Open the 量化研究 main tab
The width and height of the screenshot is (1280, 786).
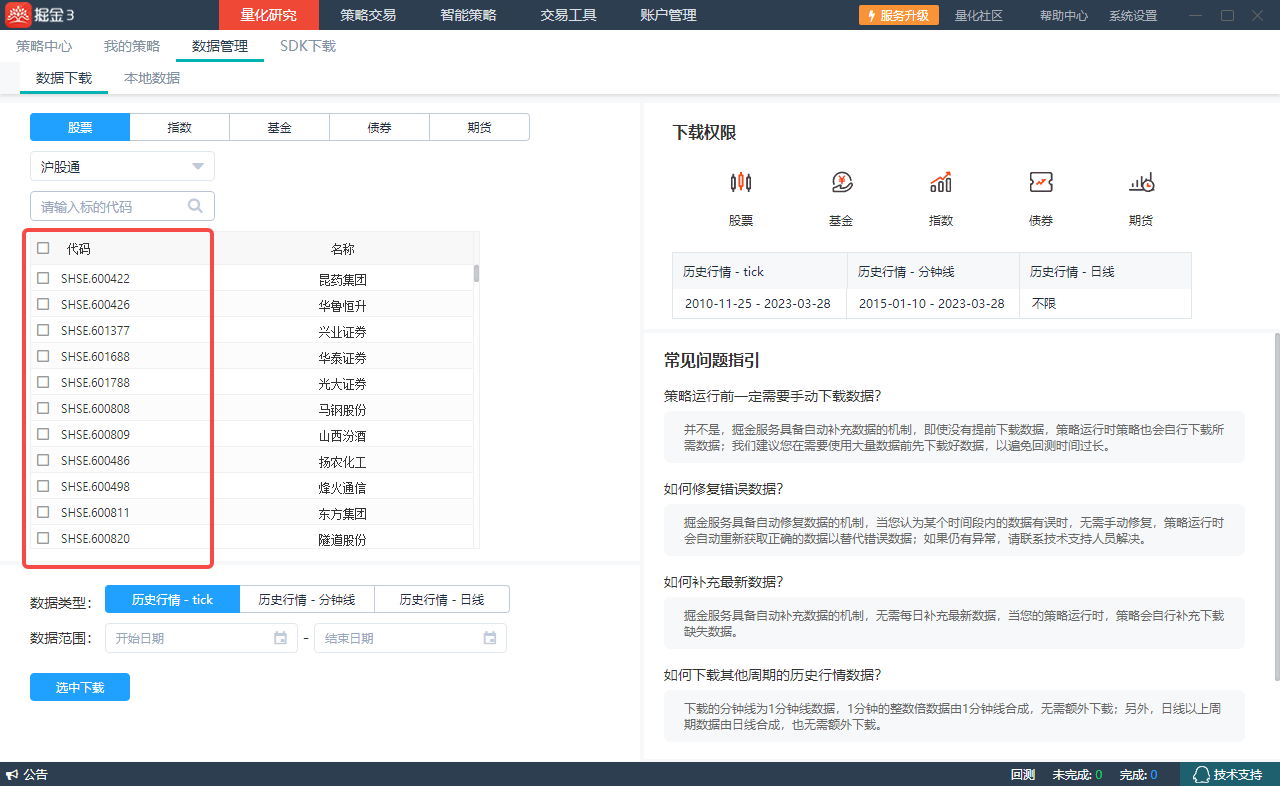pyautogui.click(x=269, y=15)
